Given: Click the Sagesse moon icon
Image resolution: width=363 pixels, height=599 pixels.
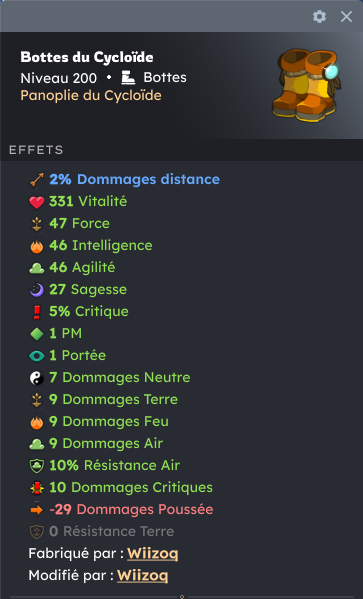Looking at the screenshot, I should (37, 290).
